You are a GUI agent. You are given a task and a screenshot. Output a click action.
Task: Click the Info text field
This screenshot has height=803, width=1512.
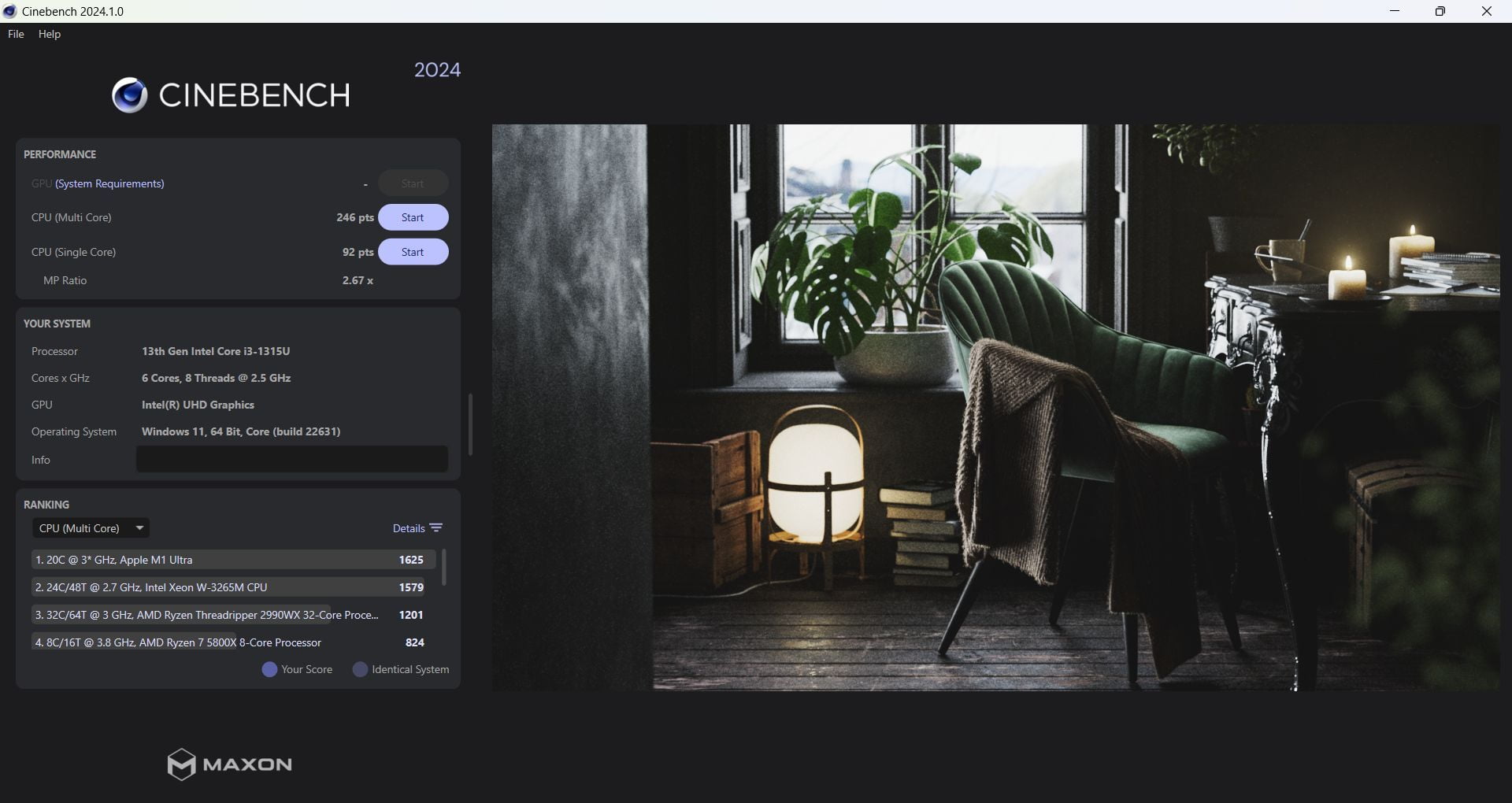pos(292,460)
